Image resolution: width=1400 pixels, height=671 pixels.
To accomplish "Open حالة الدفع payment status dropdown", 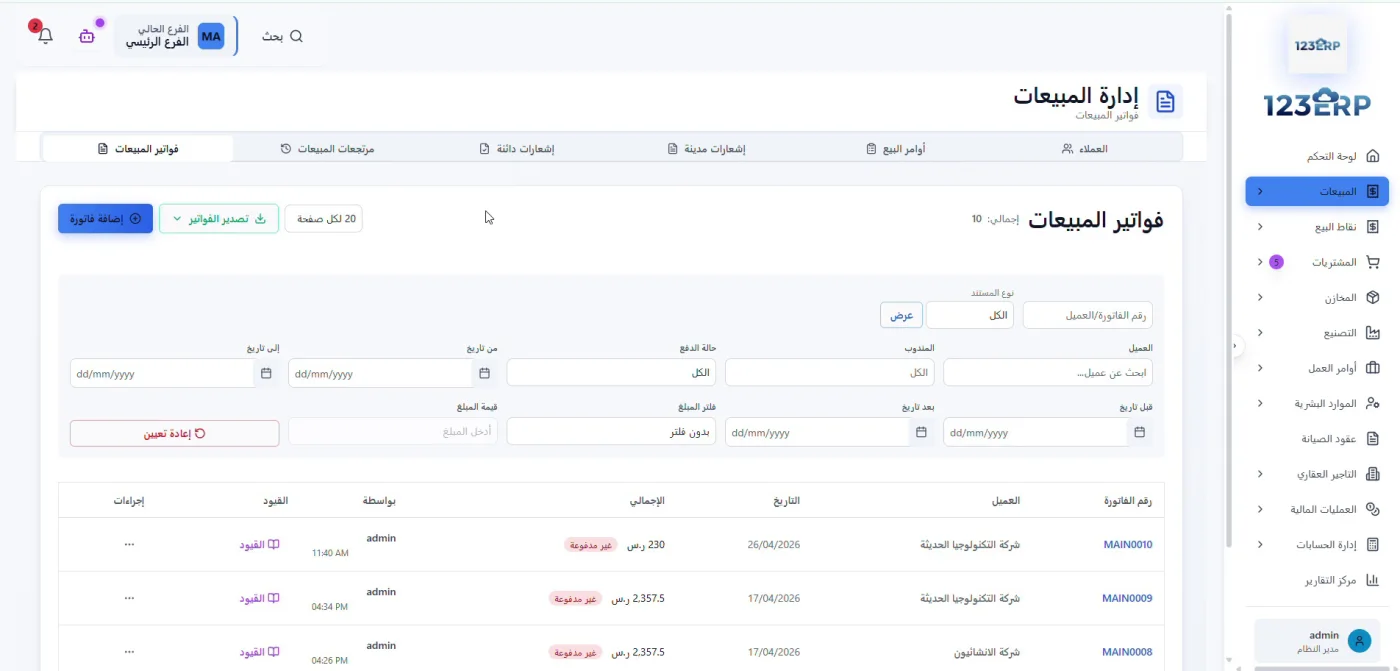I will tap(611, 373).
